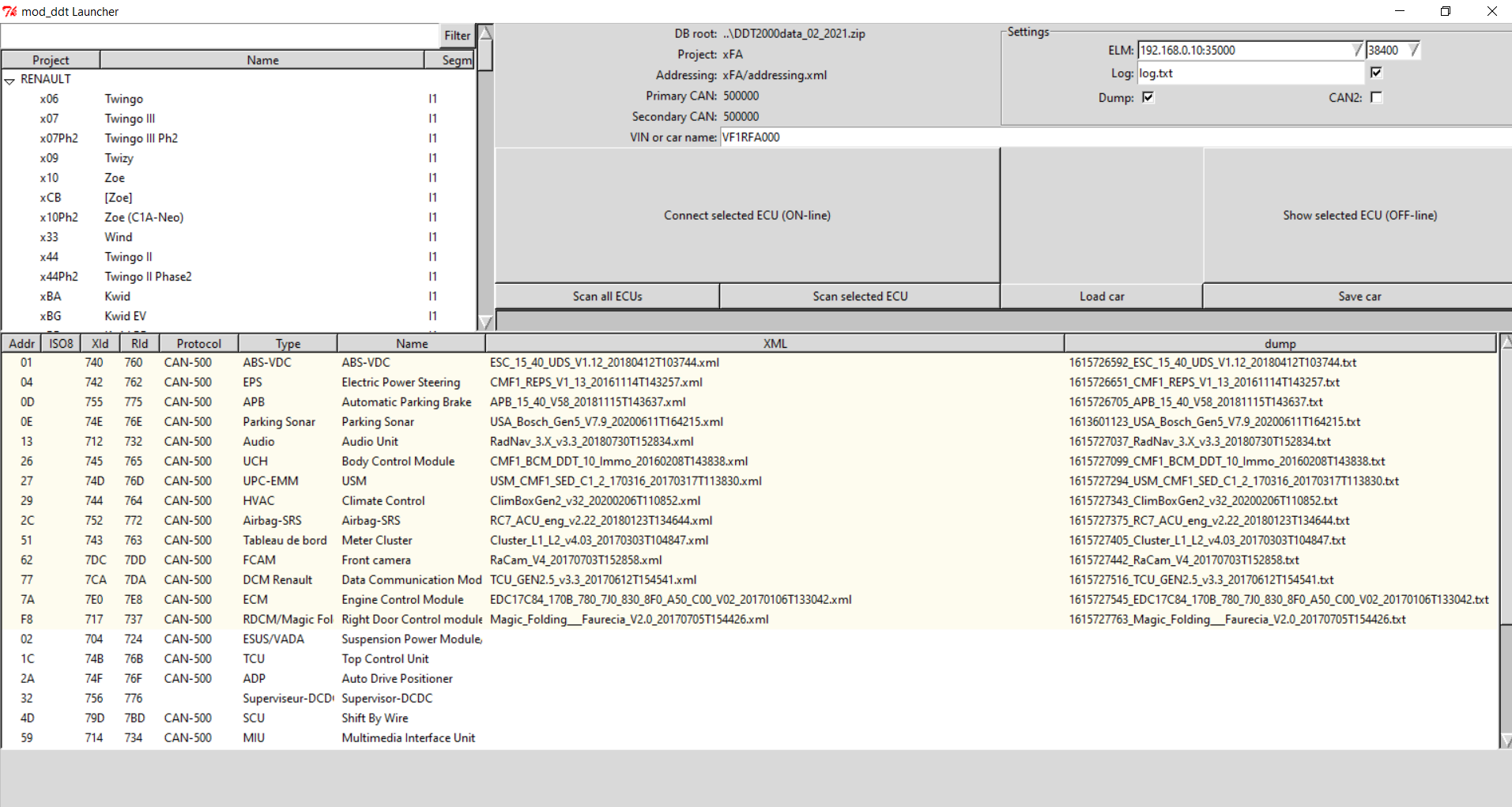This screenshot has width=1512, height=807.
Task: Select the Electric Power Steering ECU row
Action: pos(749,383)
